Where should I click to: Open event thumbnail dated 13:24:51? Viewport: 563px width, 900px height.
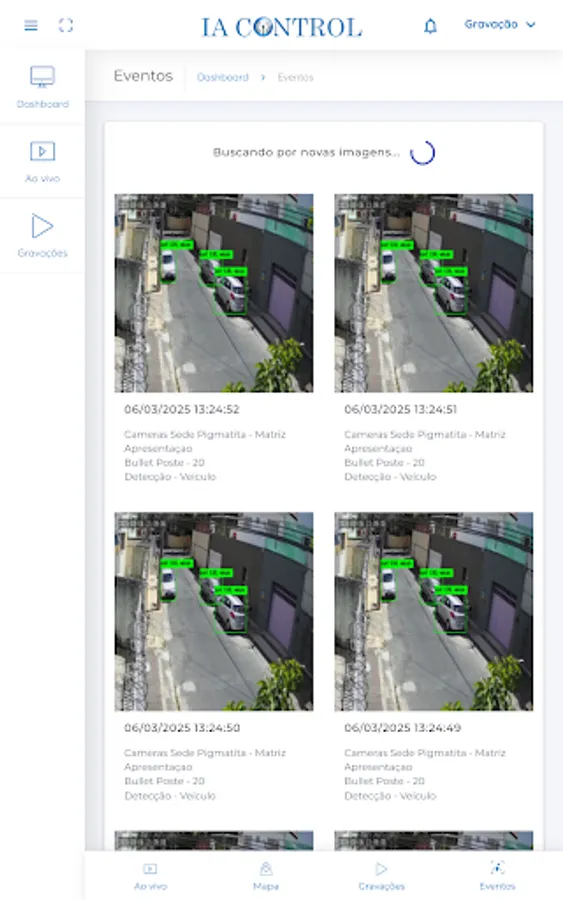(434, 293)
